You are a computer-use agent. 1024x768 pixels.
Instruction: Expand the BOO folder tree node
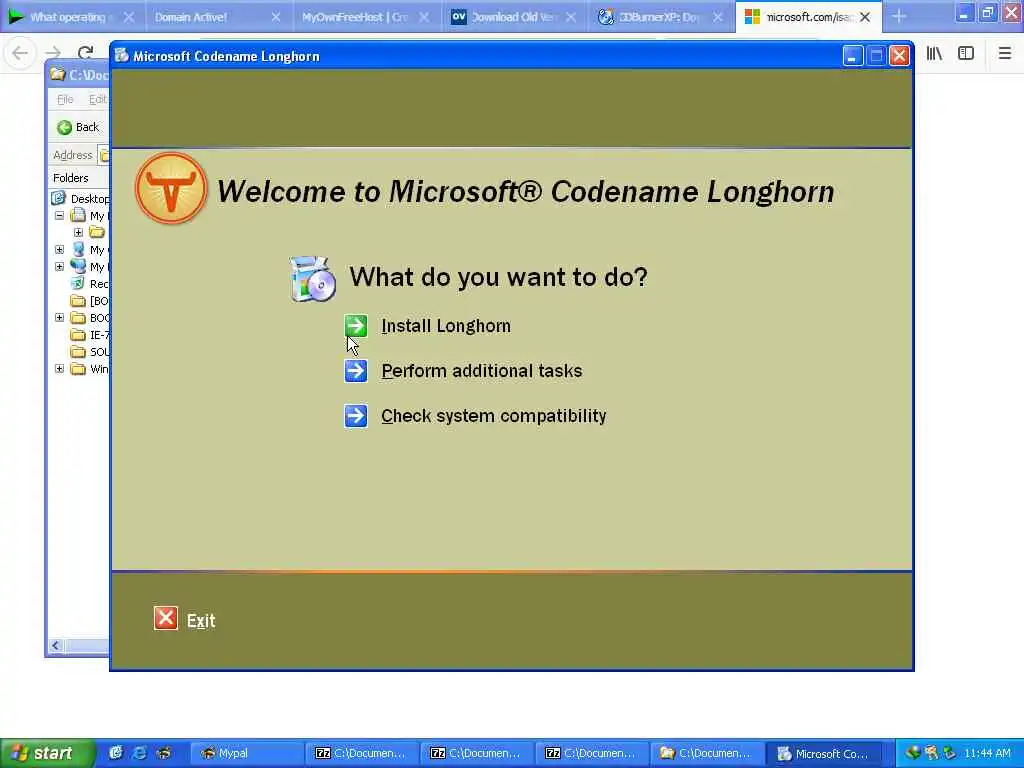pyautogui.click(x=59, y=317)
